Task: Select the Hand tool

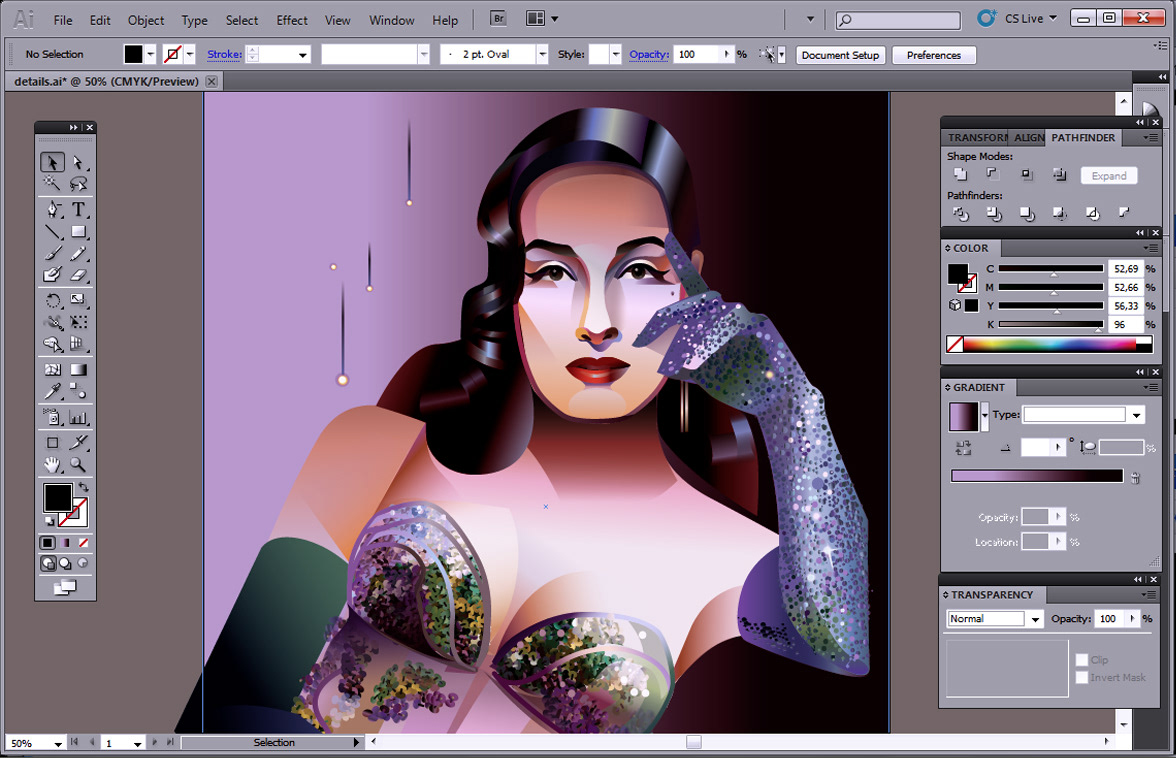Action: (x=52, y=465)
